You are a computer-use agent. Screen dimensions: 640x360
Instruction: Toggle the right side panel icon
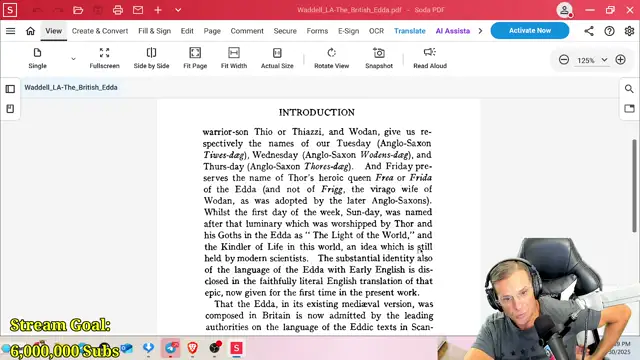pos(629,108)
